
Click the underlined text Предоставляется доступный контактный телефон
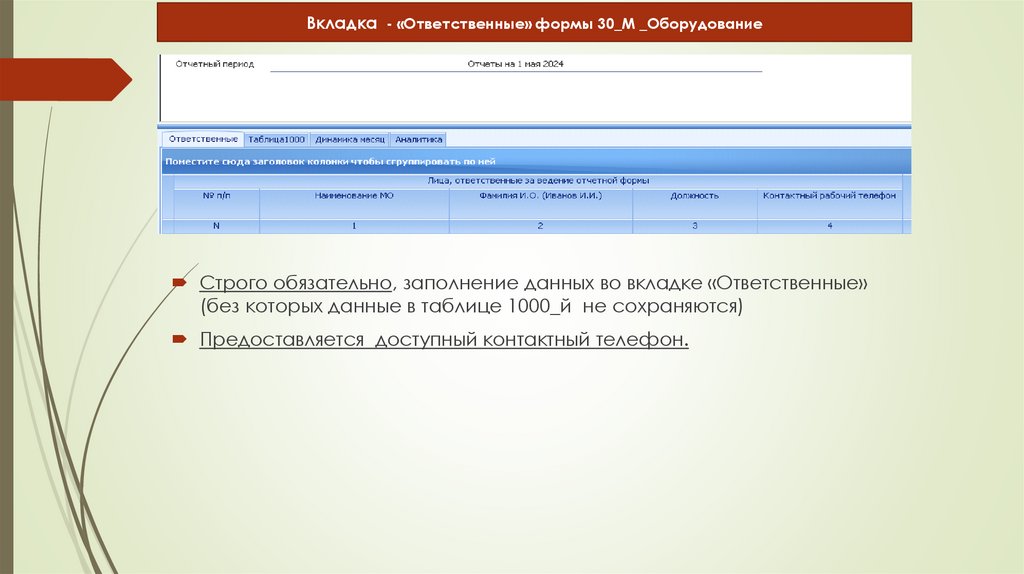444,340
